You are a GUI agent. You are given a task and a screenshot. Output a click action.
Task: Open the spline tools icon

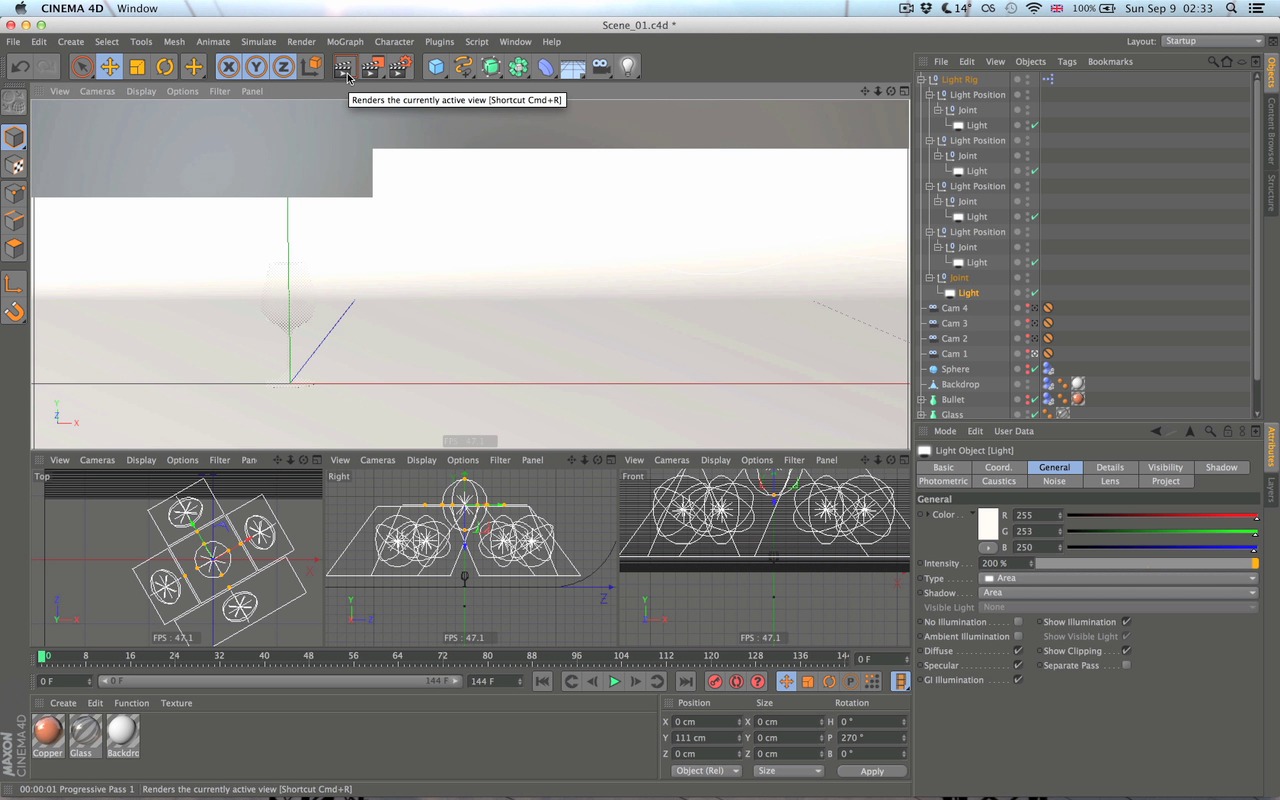463,67
